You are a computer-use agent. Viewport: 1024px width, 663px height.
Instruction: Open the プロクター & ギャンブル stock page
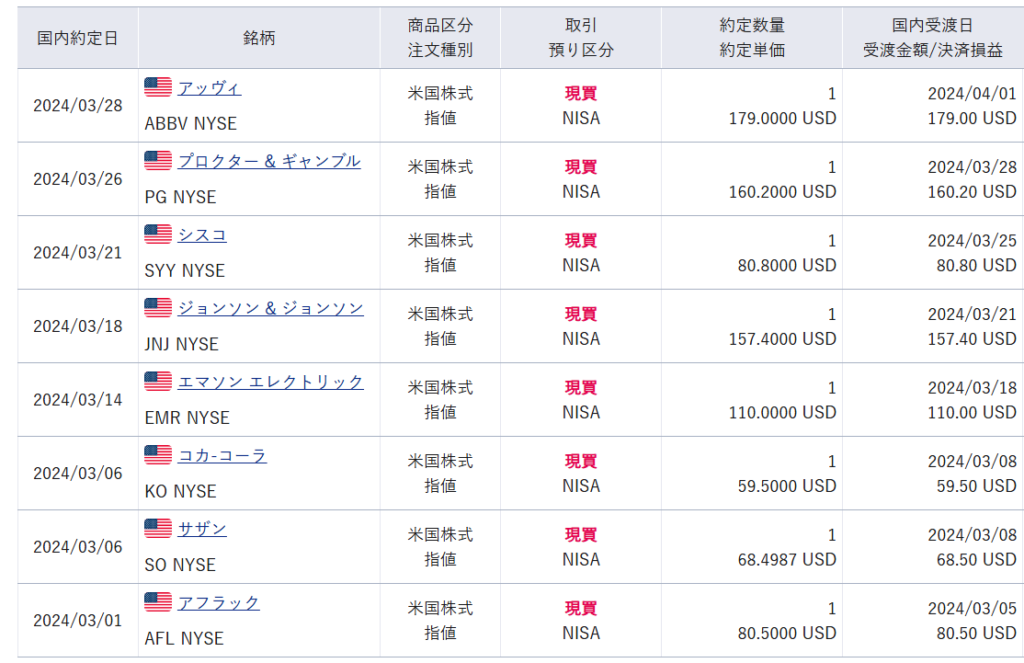[x=269, y=161]
